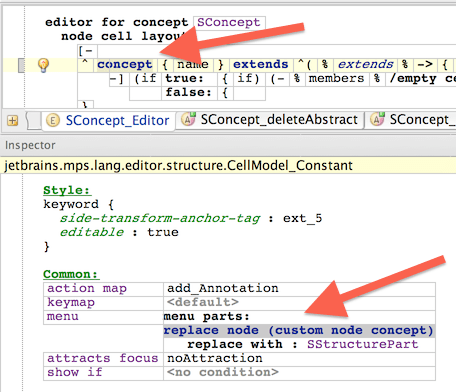Click the 'members' collection cell
Viewport: 456px width, 392px height.
click(x=336, y=79)
